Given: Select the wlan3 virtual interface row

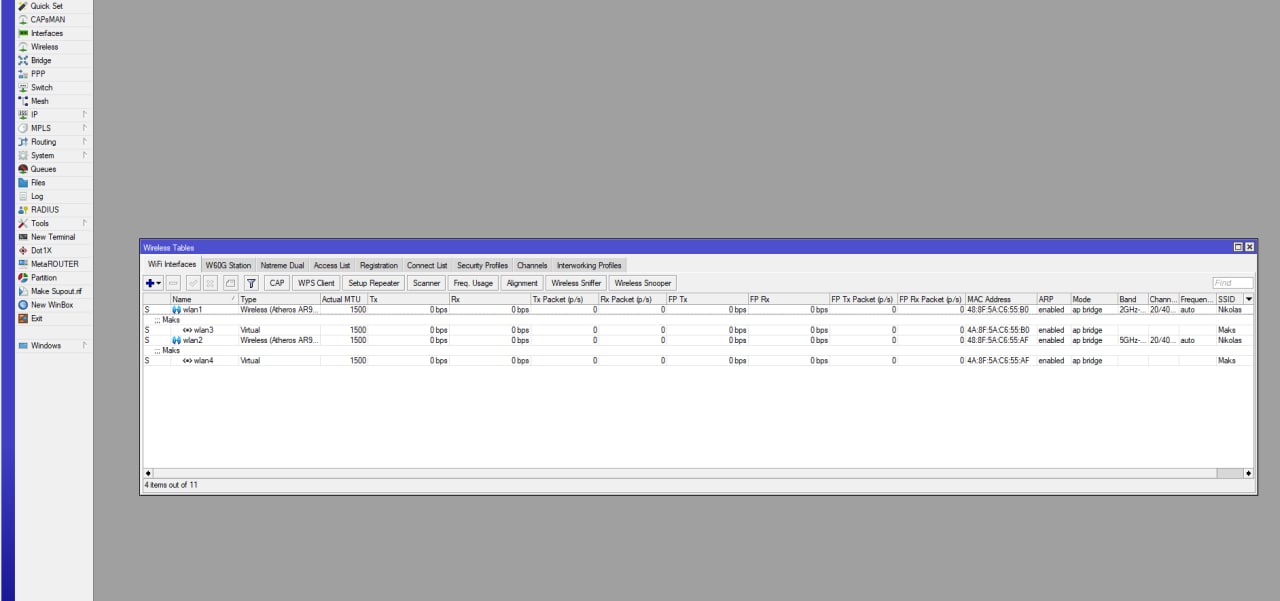Looking at the screenshot, I should click(x=698, y=330).
